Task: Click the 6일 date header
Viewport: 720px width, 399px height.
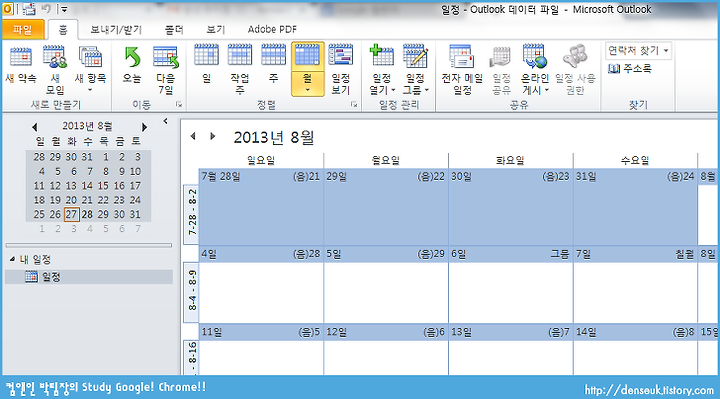Action: click(x=511, y=254)
